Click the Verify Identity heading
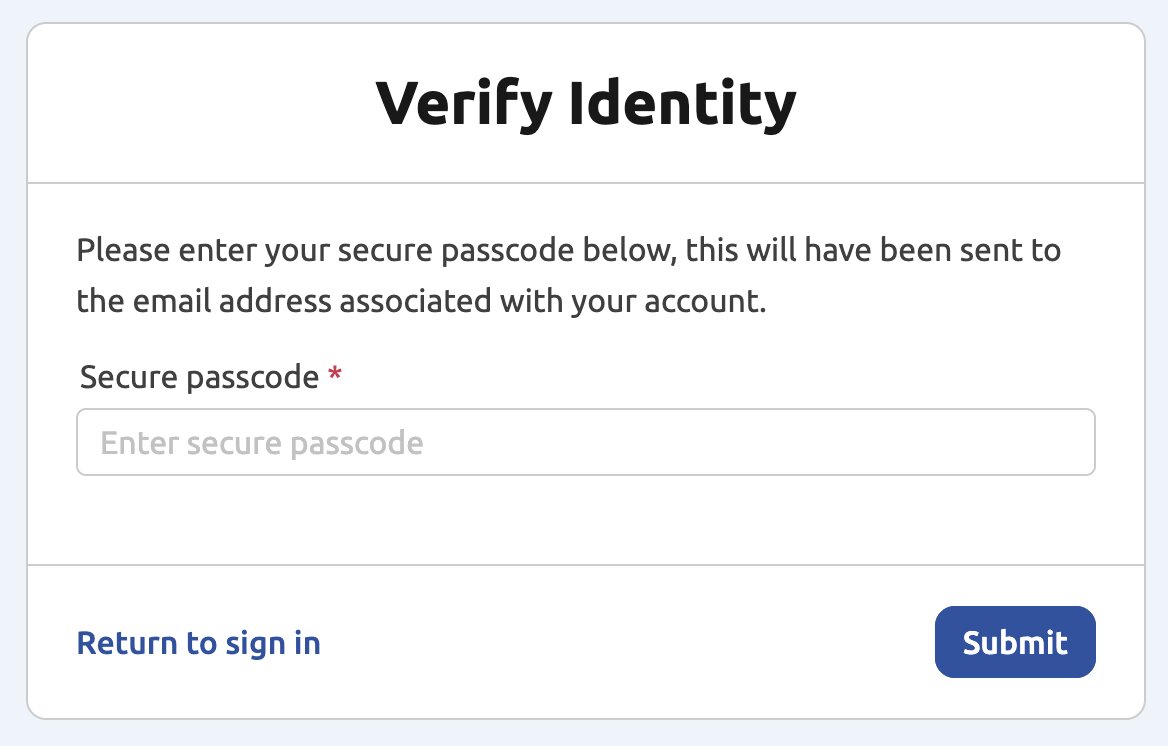 click(x=584, y=99)
